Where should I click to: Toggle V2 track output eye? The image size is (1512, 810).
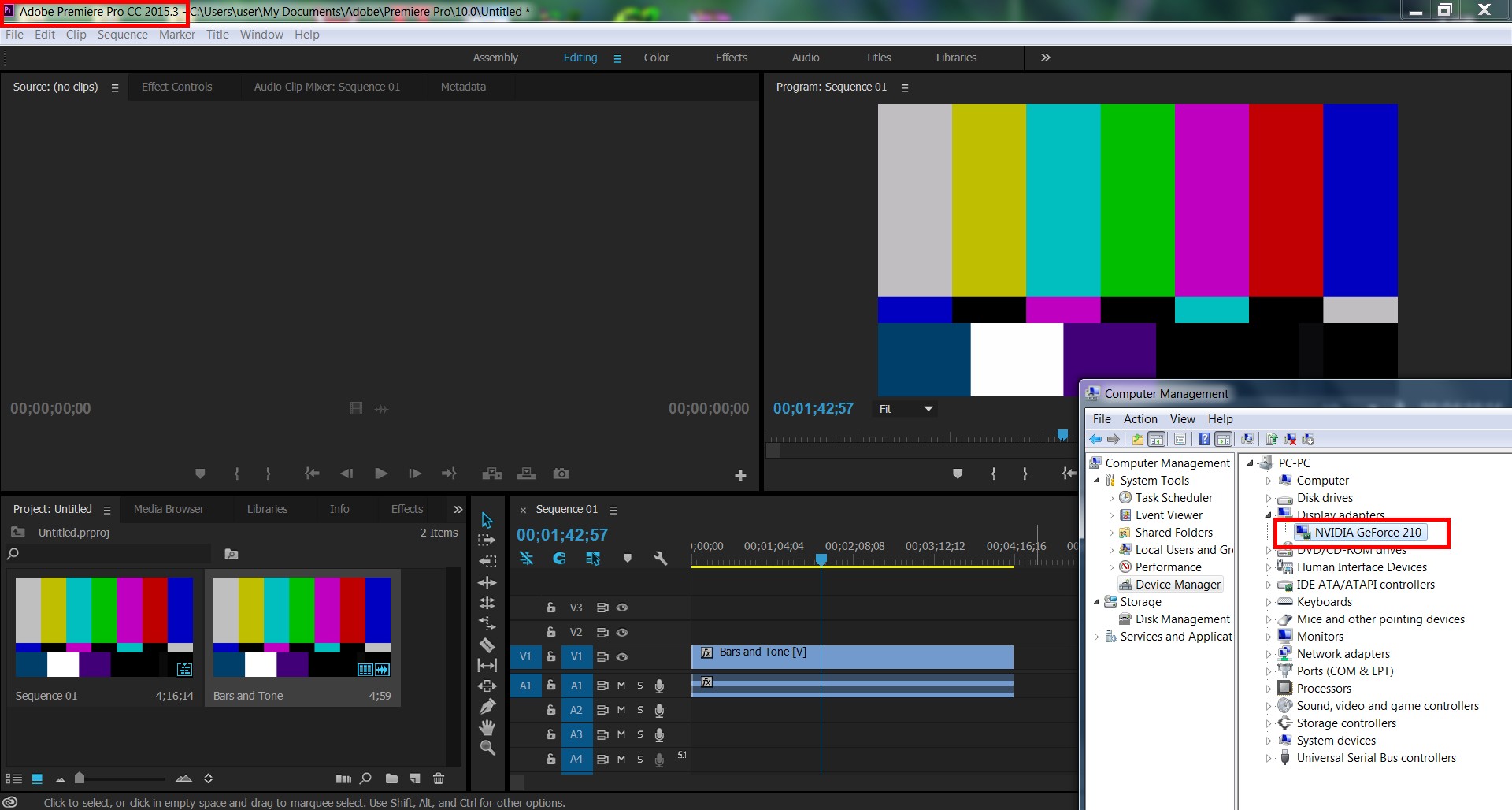tap(622, 632)
